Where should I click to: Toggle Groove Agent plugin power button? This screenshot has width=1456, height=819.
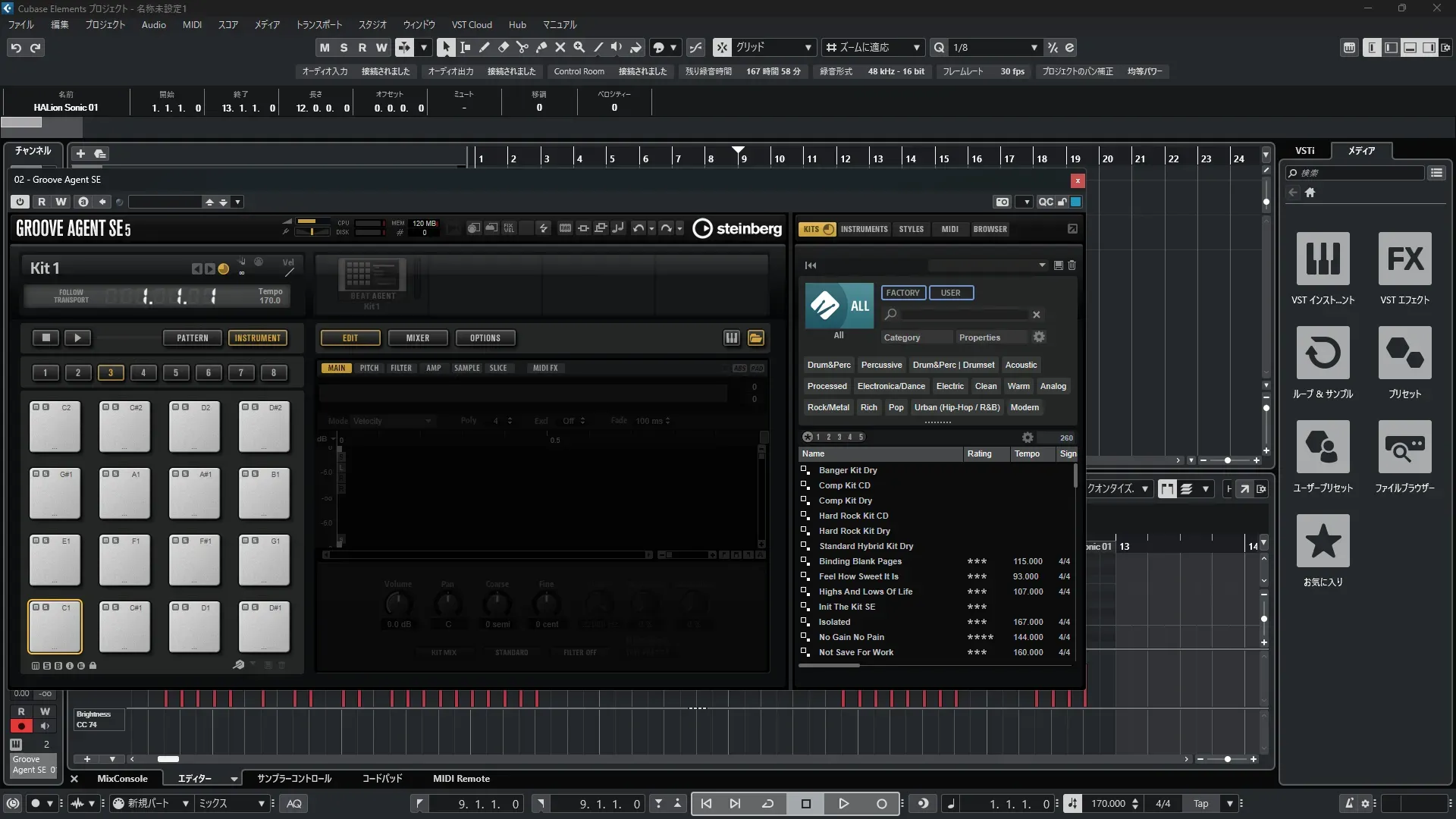point(20,202)
